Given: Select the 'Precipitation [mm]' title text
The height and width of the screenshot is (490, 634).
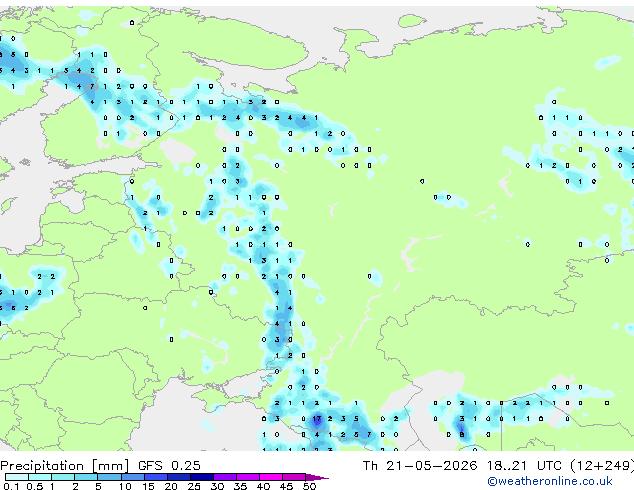Looking at the screenshot, I should (64, 466).
